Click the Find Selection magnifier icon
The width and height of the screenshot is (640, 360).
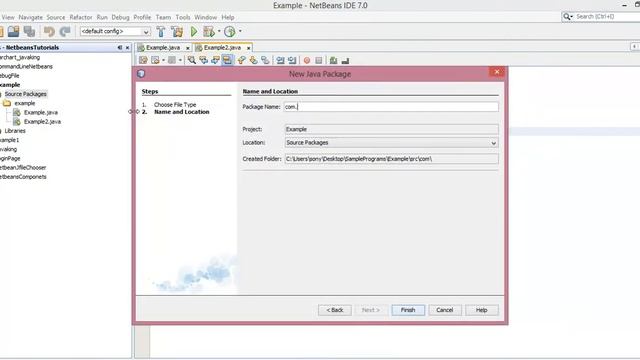[191, 60]
